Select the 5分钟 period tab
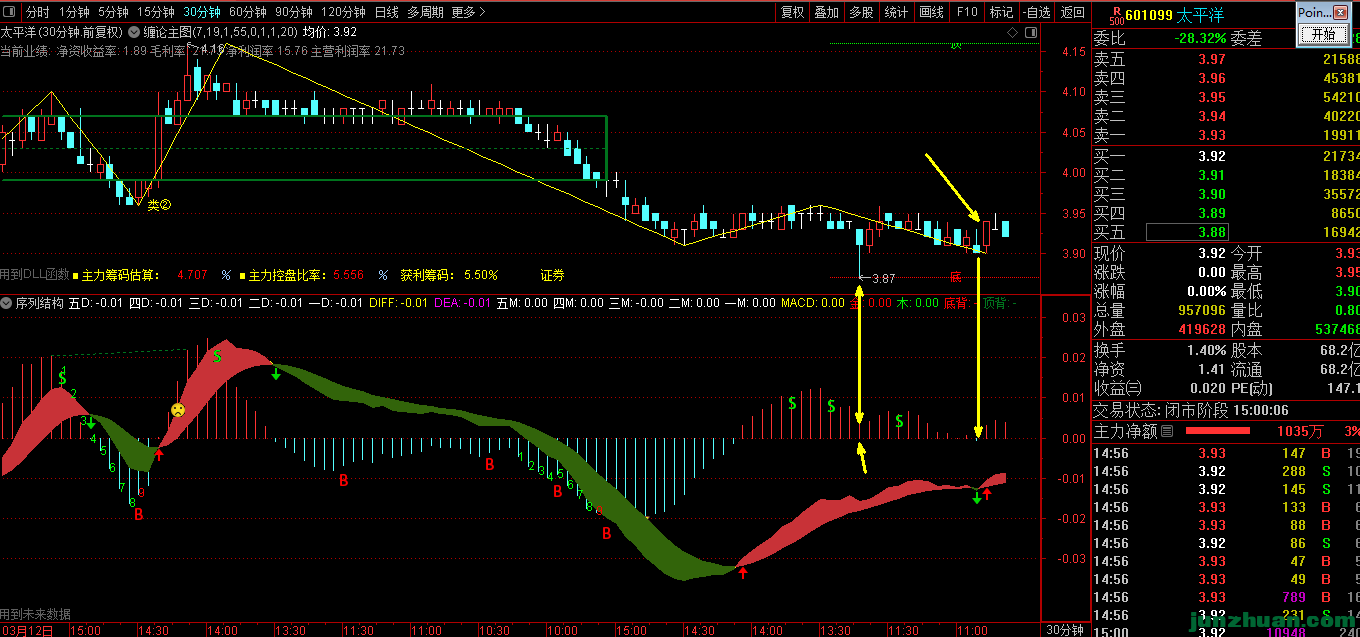The image size is (1360, 637). tap(114, 12)
